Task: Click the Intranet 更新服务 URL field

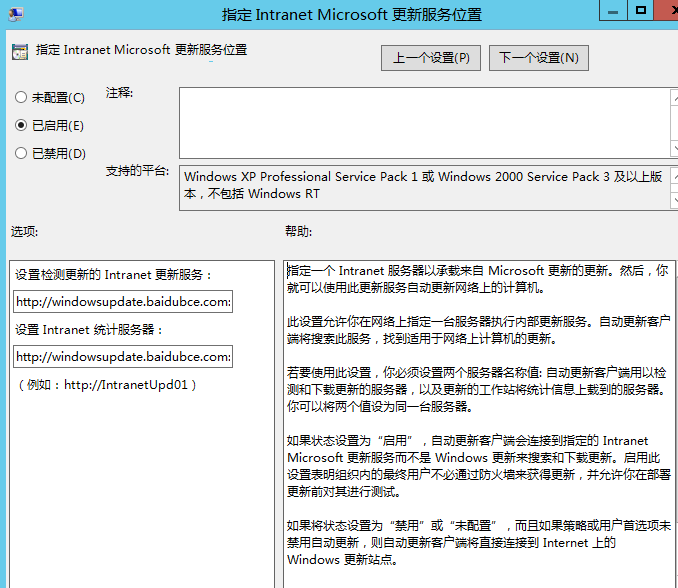Action: click(123, 301)
